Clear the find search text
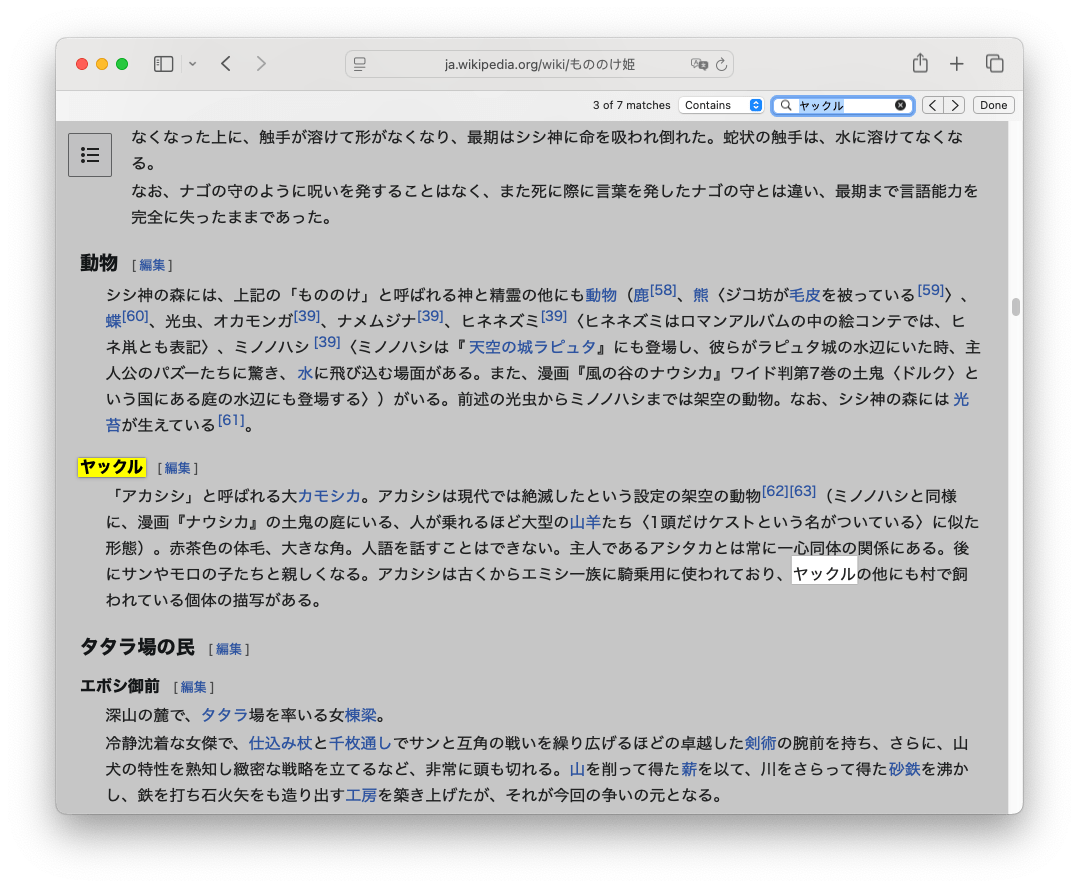The image size is (1079, 888). point(900,105)
